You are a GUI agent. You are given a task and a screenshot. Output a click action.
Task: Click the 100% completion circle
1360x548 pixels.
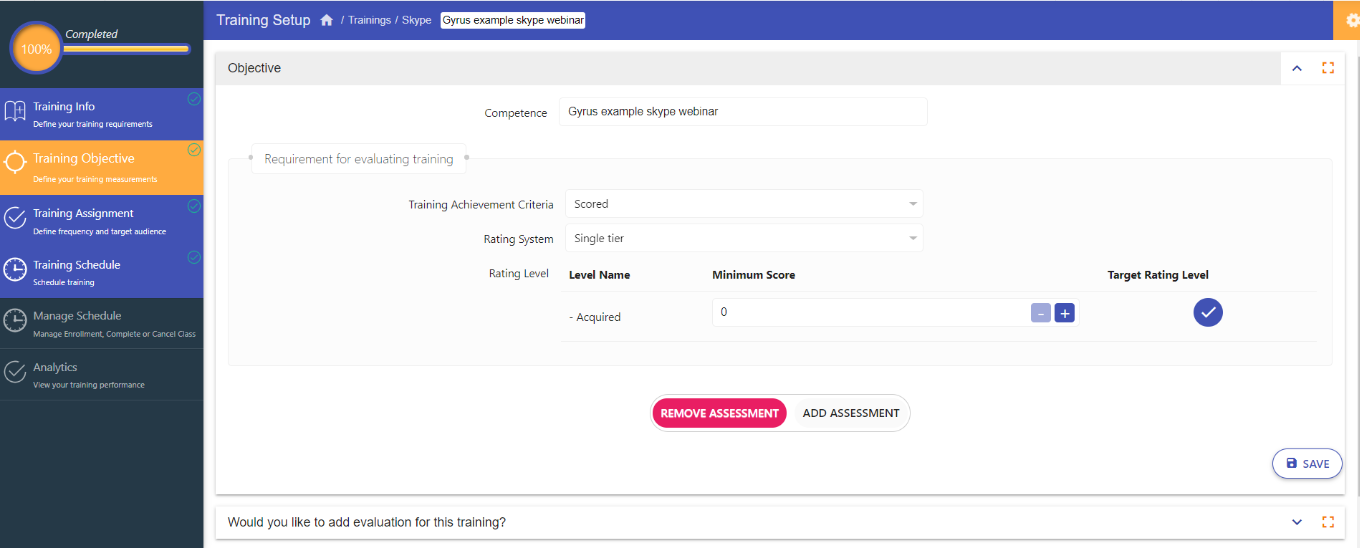click(x=37, y=48)
